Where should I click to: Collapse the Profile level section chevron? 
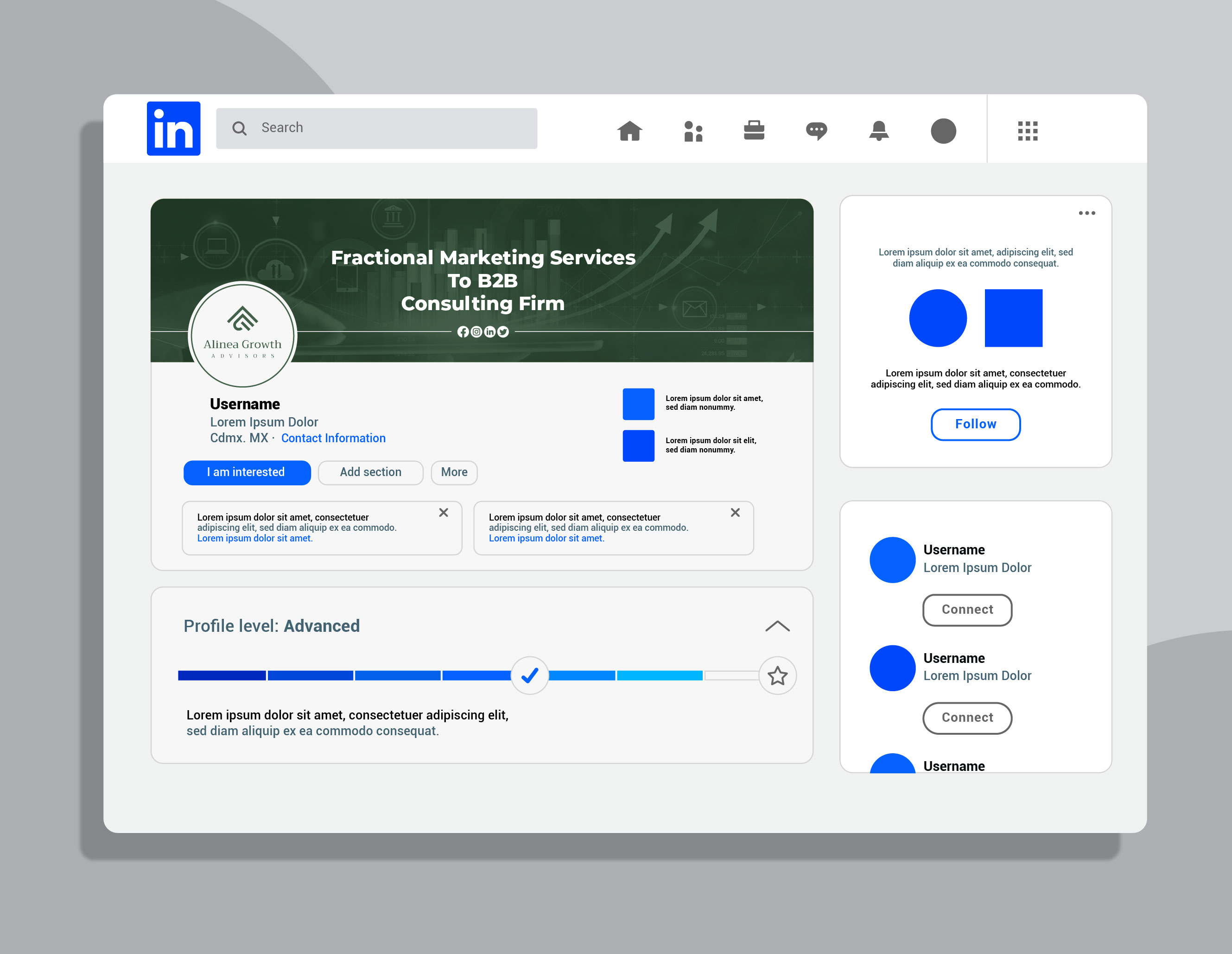[x=777, y=626]
